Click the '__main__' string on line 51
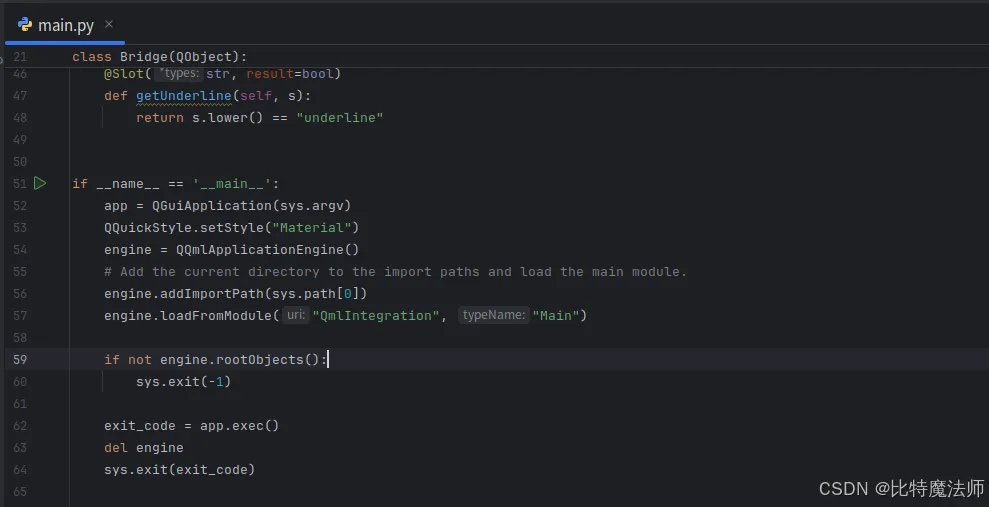Viewport: 989px width, 507px height. pyautogui.click(x=231, y=184)
